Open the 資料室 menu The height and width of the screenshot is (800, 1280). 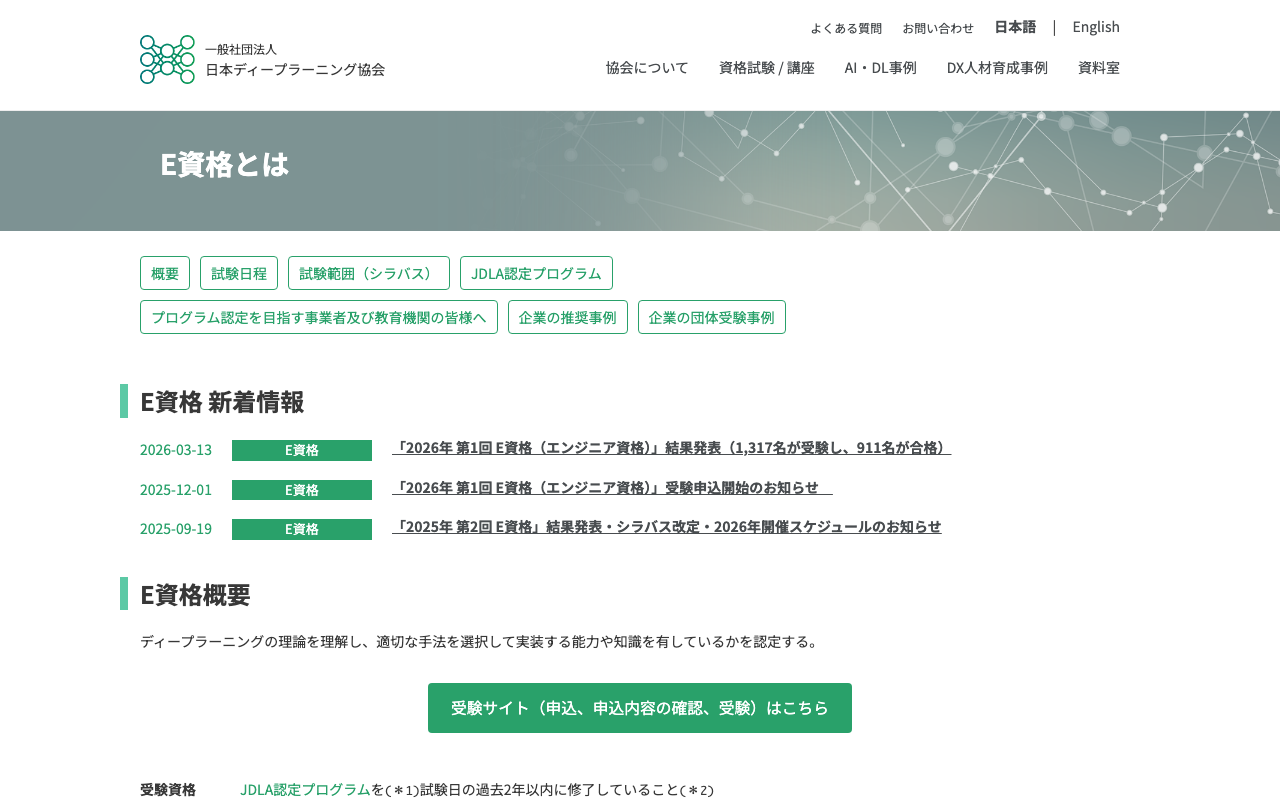[1098, 67]
